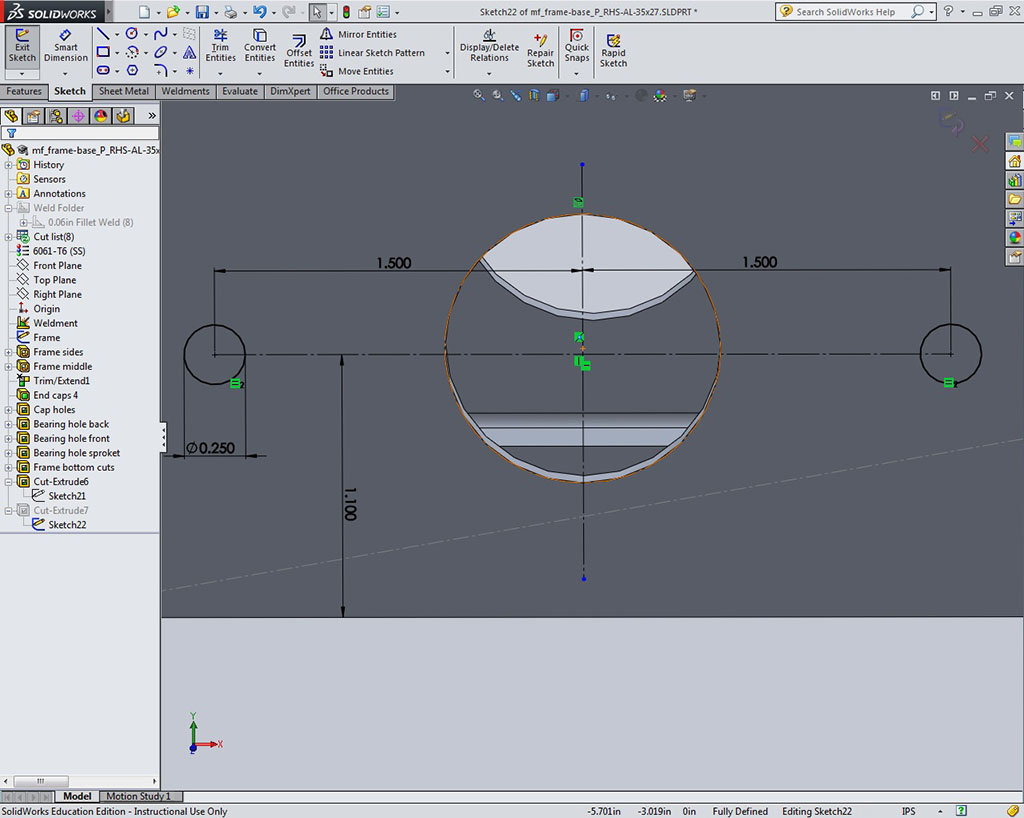The image size is (1024, 818).
Task: Open the Sheet Metal tab
Action: 124,91
